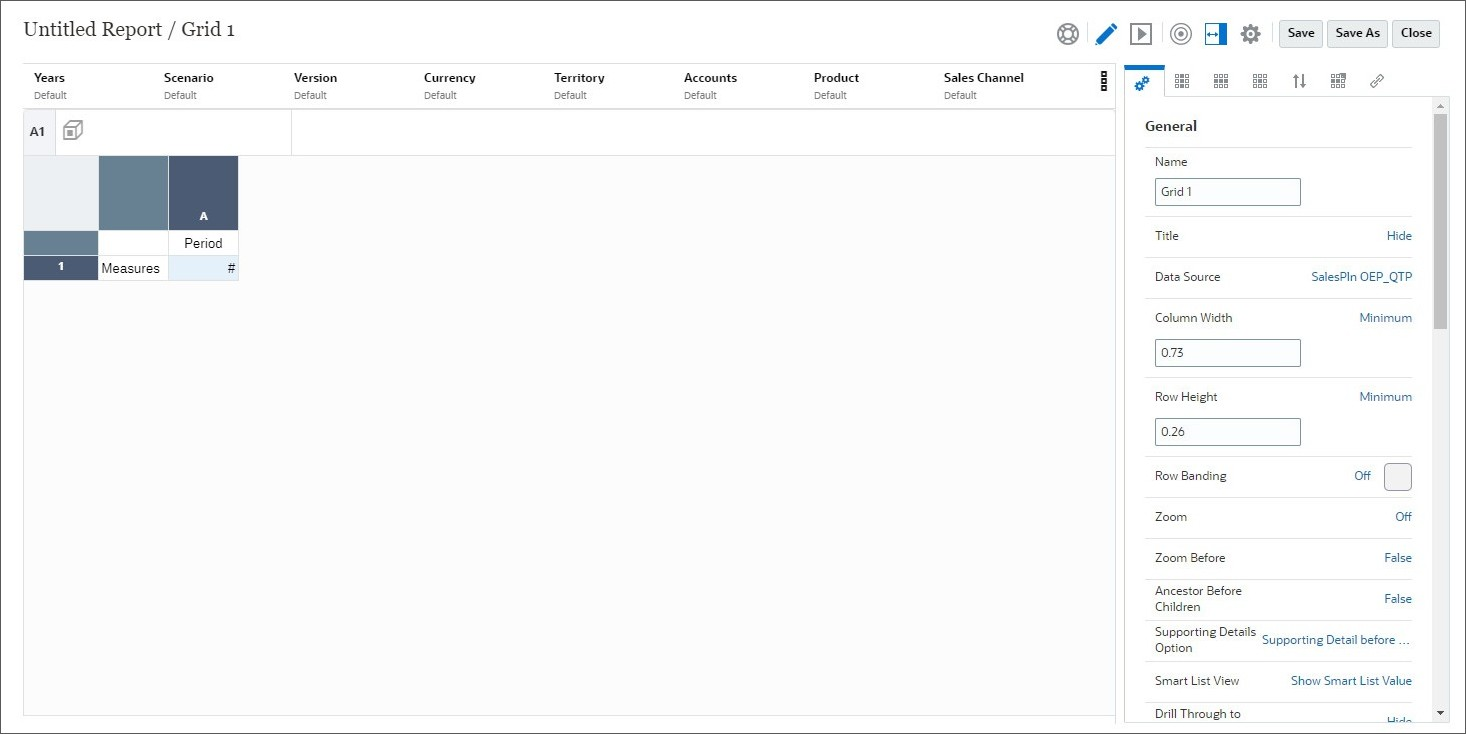Image resolution: width=1466 pixels, height=734 pixels.
Task: Switch to the chain link drill tab
Action: click(x=1377, y=80)
